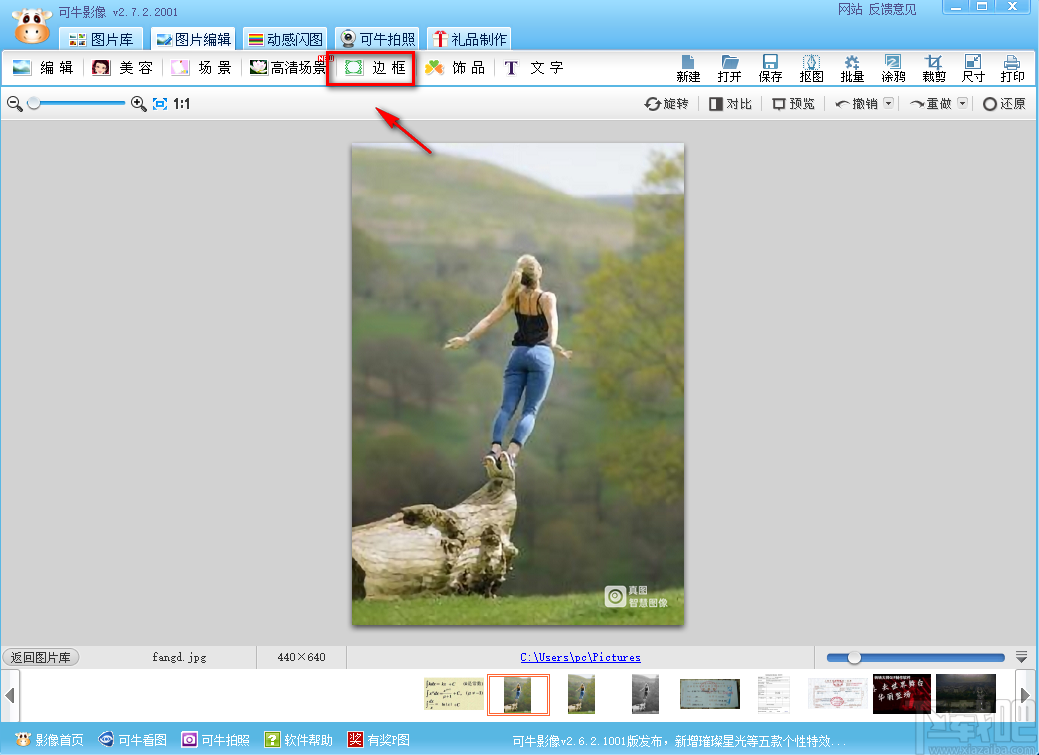This screenshot has width=1039, height=755.
Task: Select the math formula thumbnail
Action: pyautogui.click(x=454, y=694)
